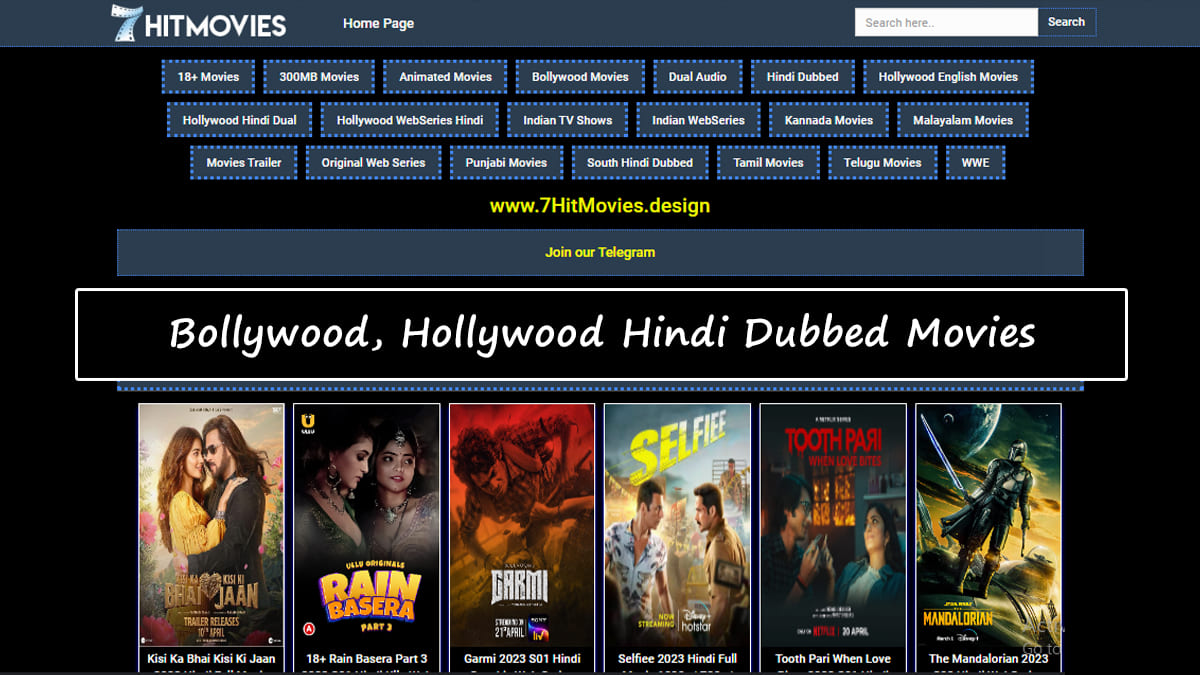The width and height of the screenshot is (1200, 675).
Task: Open Hollywood WebSeries Hindi category
Action: pyautogui.click(x=410, y=120)
